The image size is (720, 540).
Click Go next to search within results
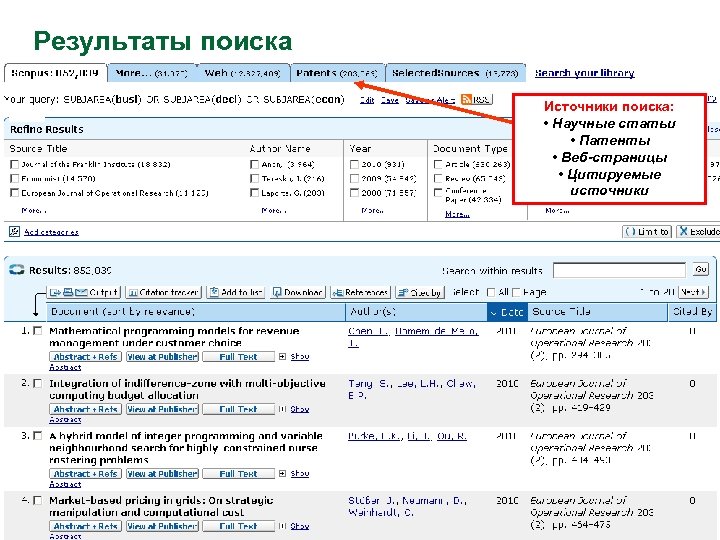pos(701,270)
